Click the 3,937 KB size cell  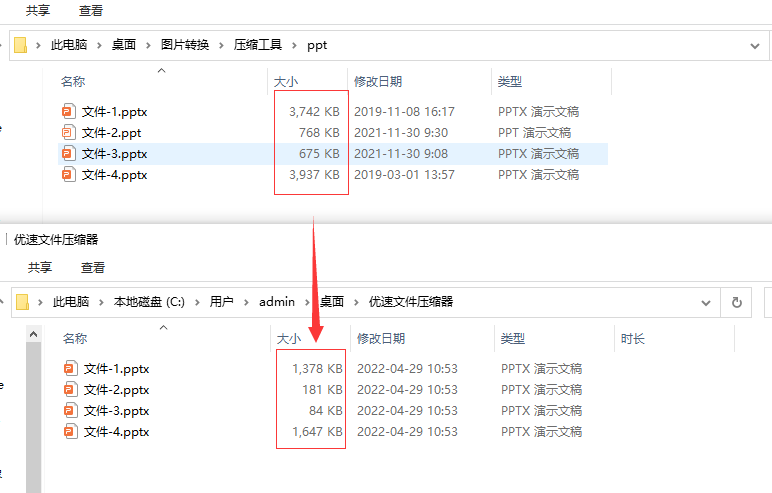coord(314,175)
